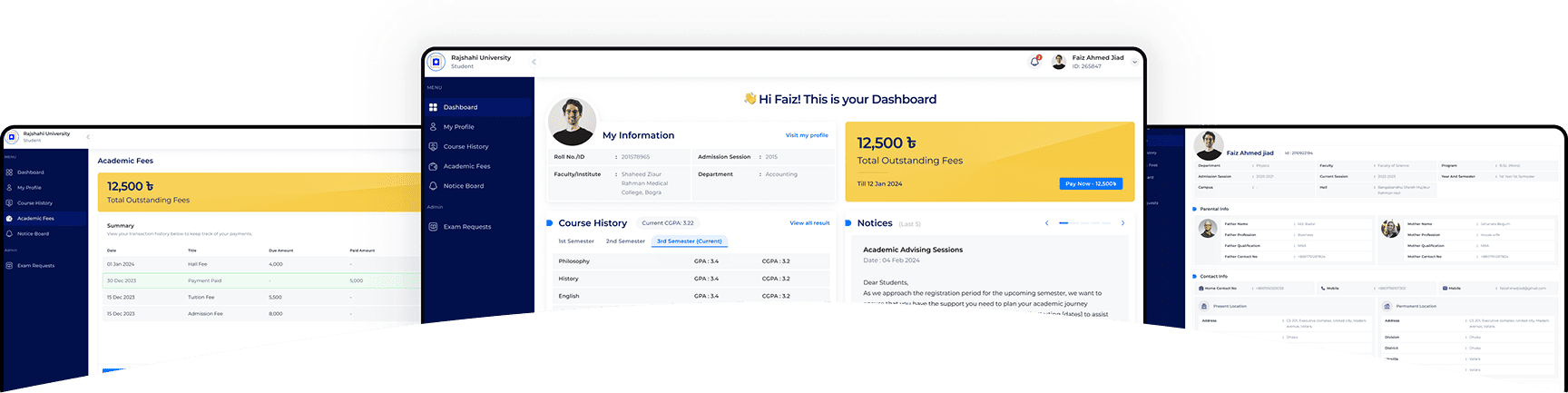Screen dimensions: 1568x393
Task: Click the Course History icon in the Dashboard window sidebar
Action: (x=434, y=147)
